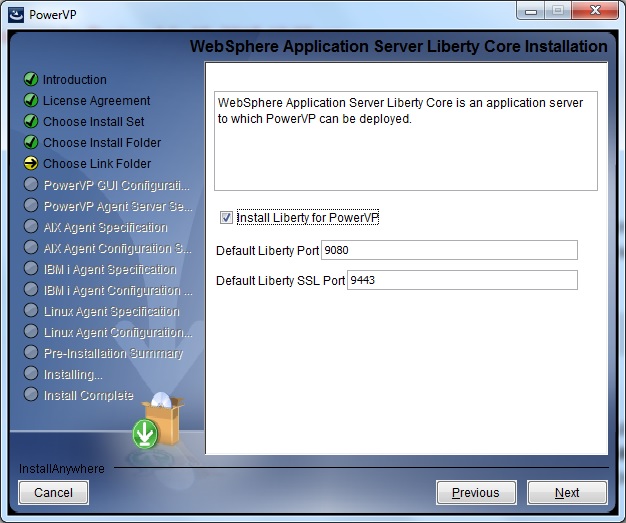Click the Installing... step label
Screen dimensions: 626x523
point(73,374)
